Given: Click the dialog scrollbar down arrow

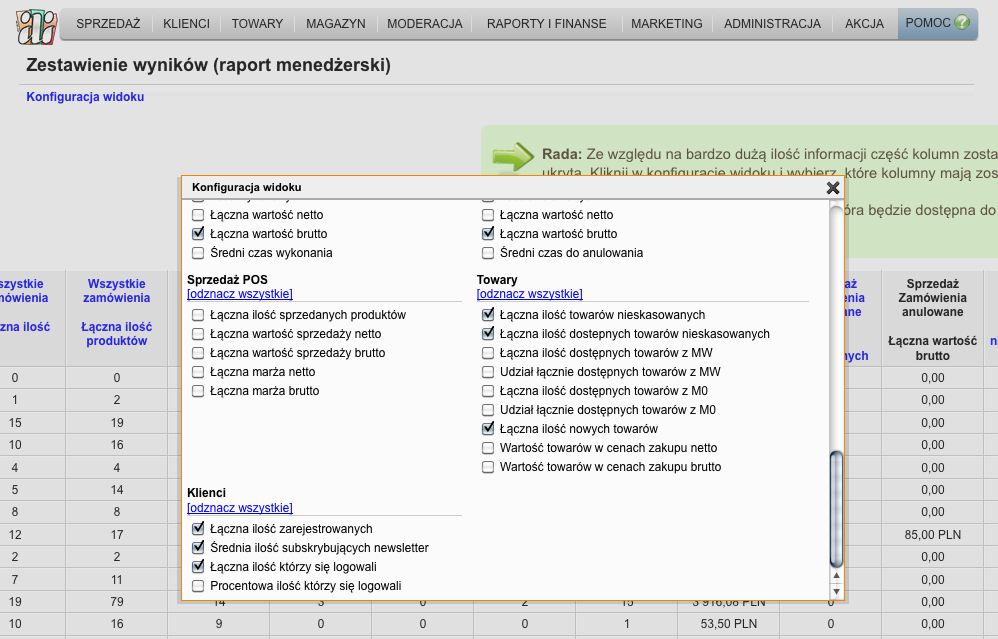Looking at the screenshot, I should (x=836, y=591).
